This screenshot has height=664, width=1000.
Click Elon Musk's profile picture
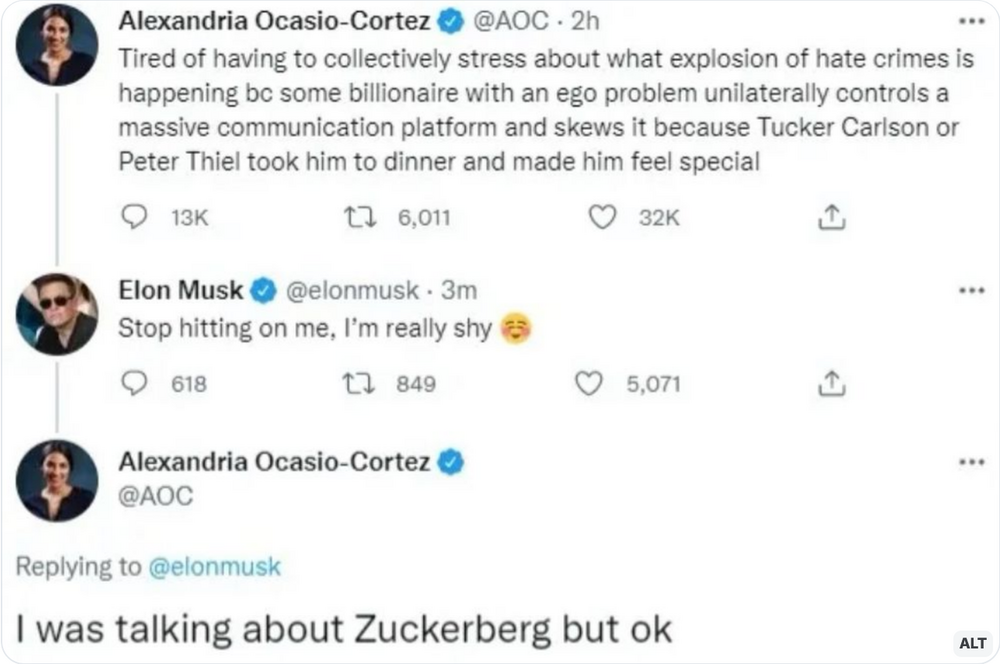57,313
